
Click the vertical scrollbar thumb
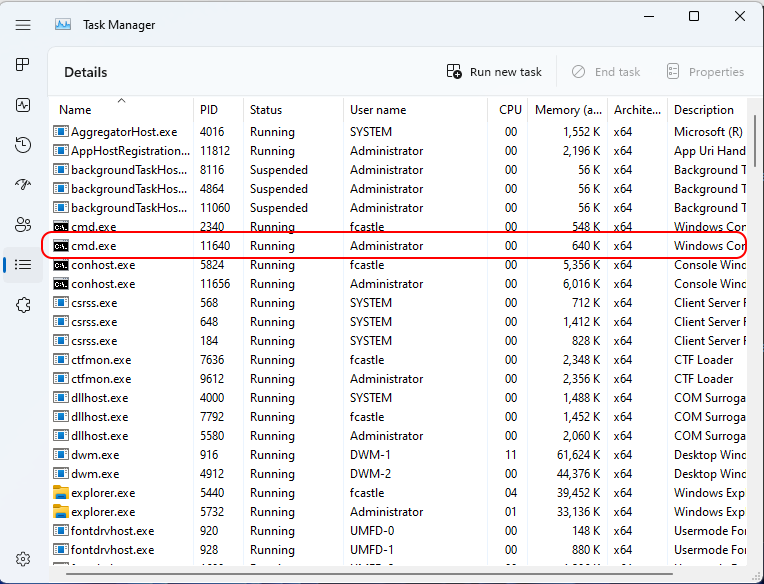(x=756, y=141)
